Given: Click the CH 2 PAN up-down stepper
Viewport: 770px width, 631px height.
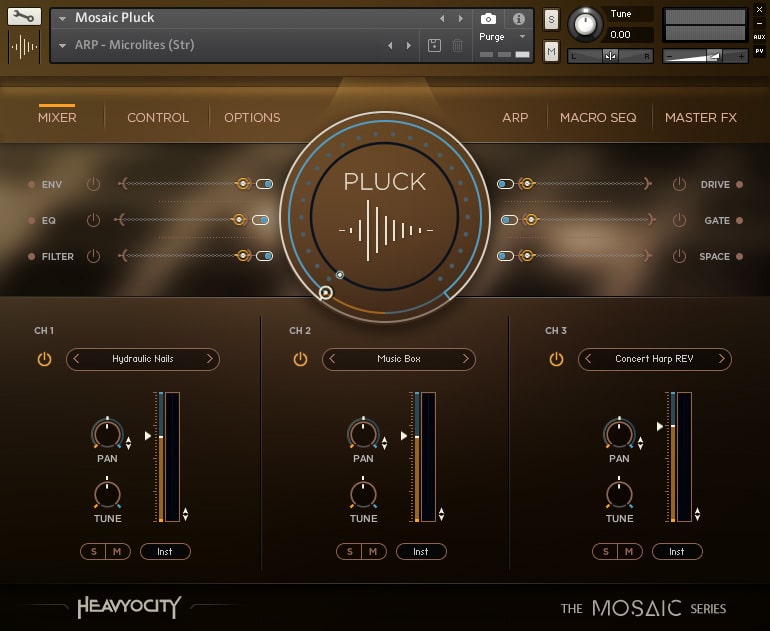Looking at the screenshot, I should coord(385,443).
